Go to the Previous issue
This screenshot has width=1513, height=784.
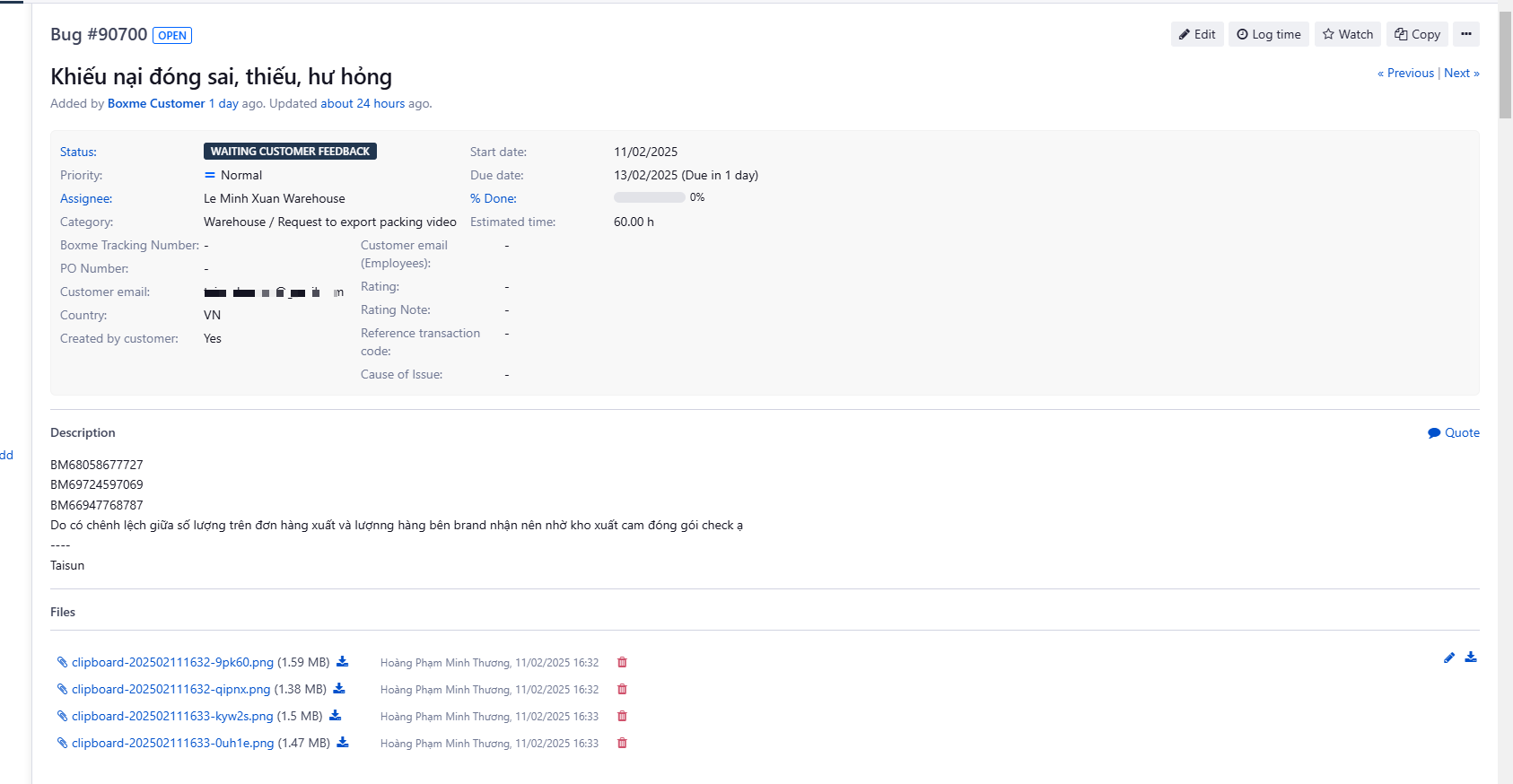(1405, 74)
